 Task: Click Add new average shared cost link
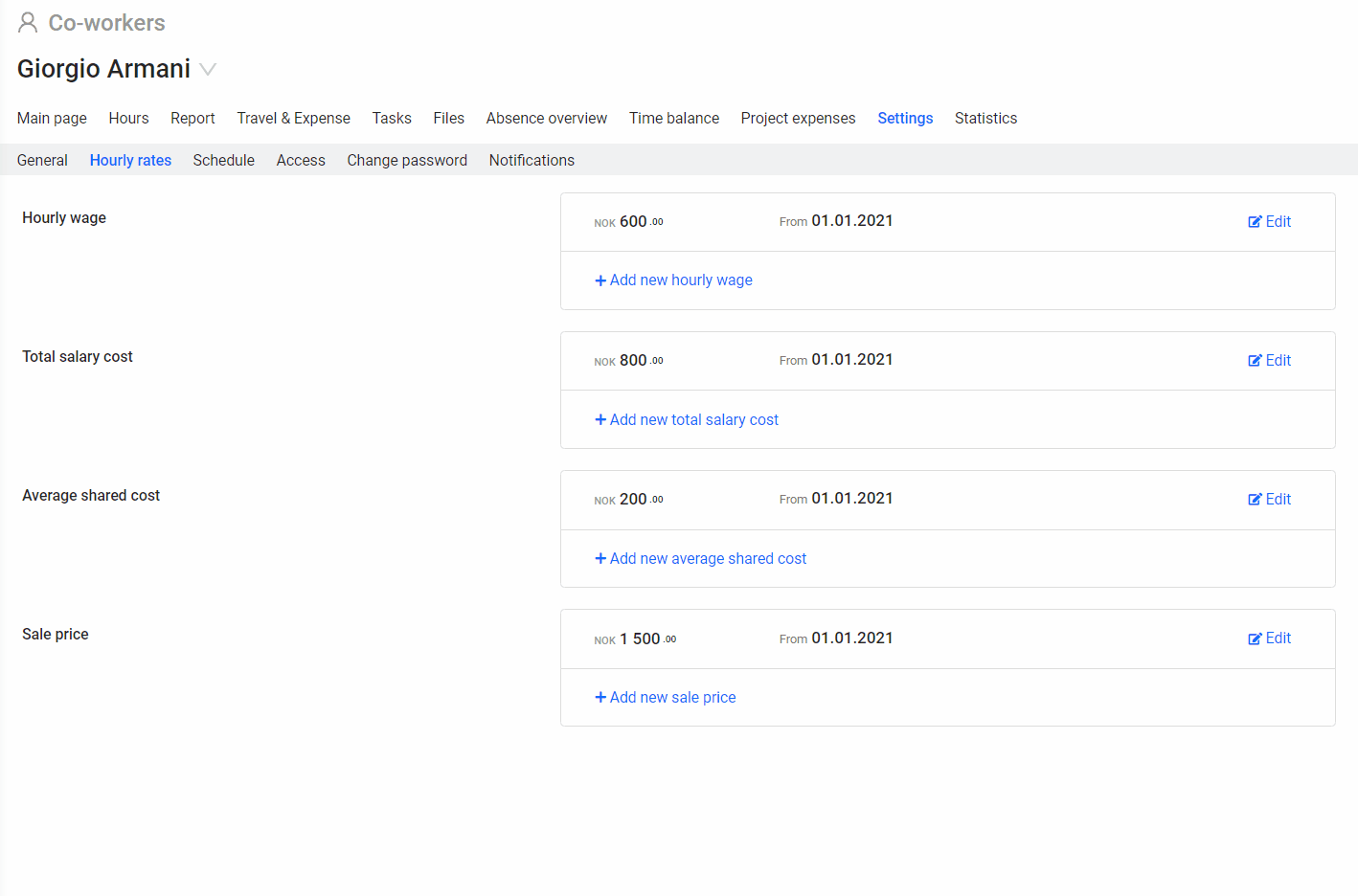[x=708, y=558]
